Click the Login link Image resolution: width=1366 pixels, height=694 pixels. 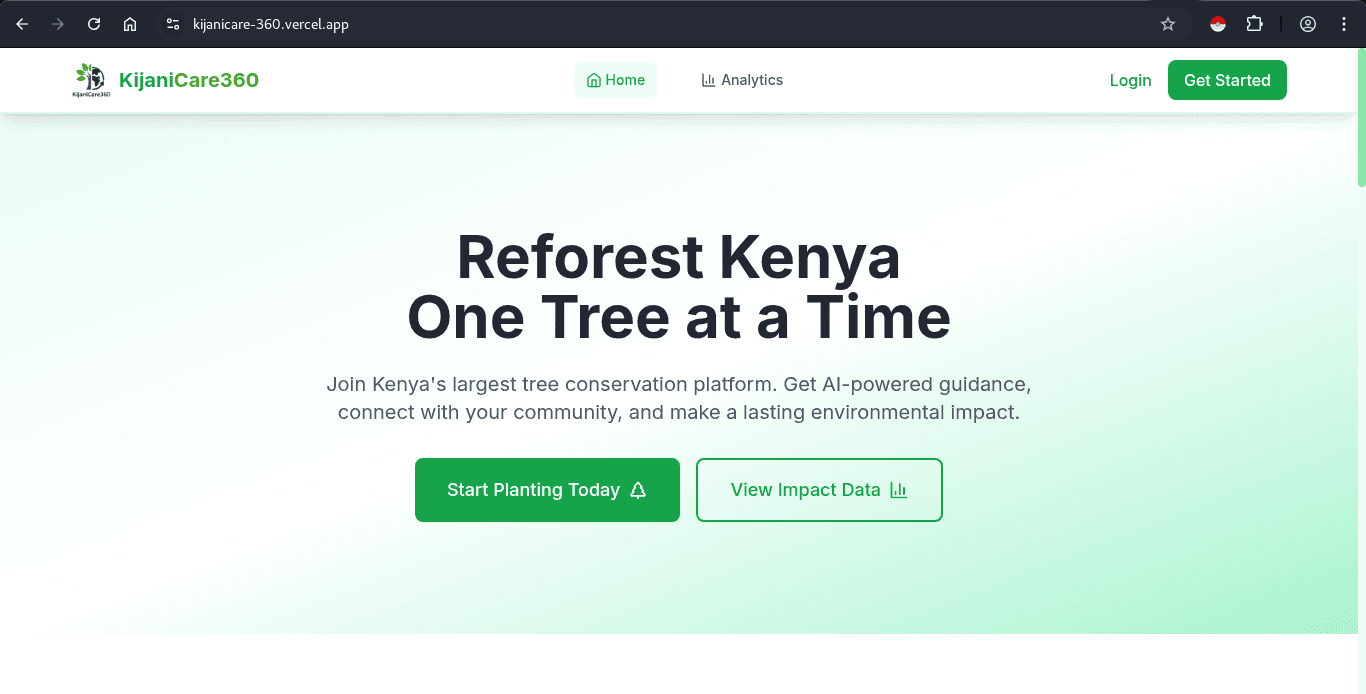[1130, 80]
